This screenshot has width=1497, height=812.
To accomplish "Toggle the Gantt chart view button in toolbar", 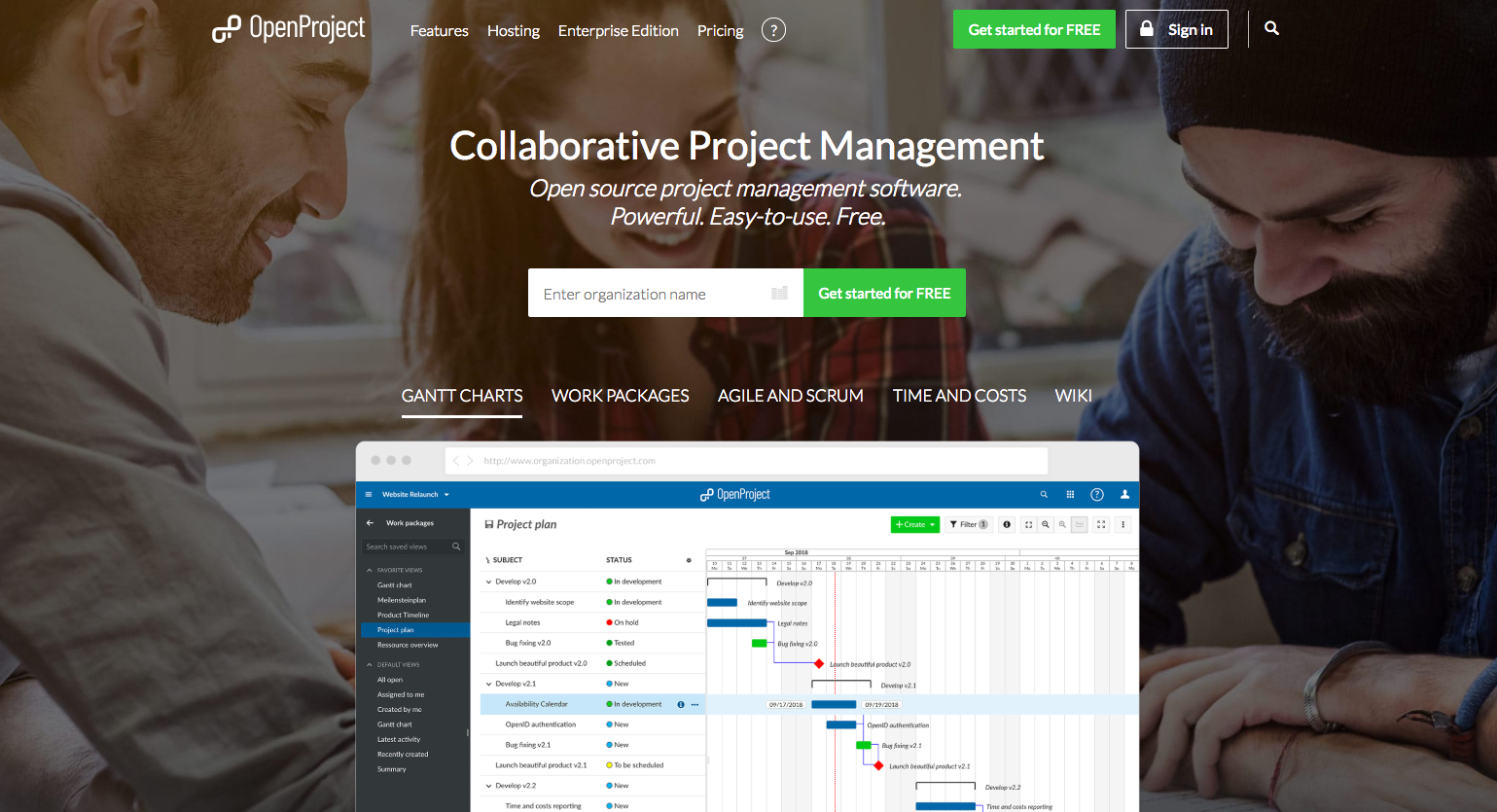I will [x=1080, y=524].
